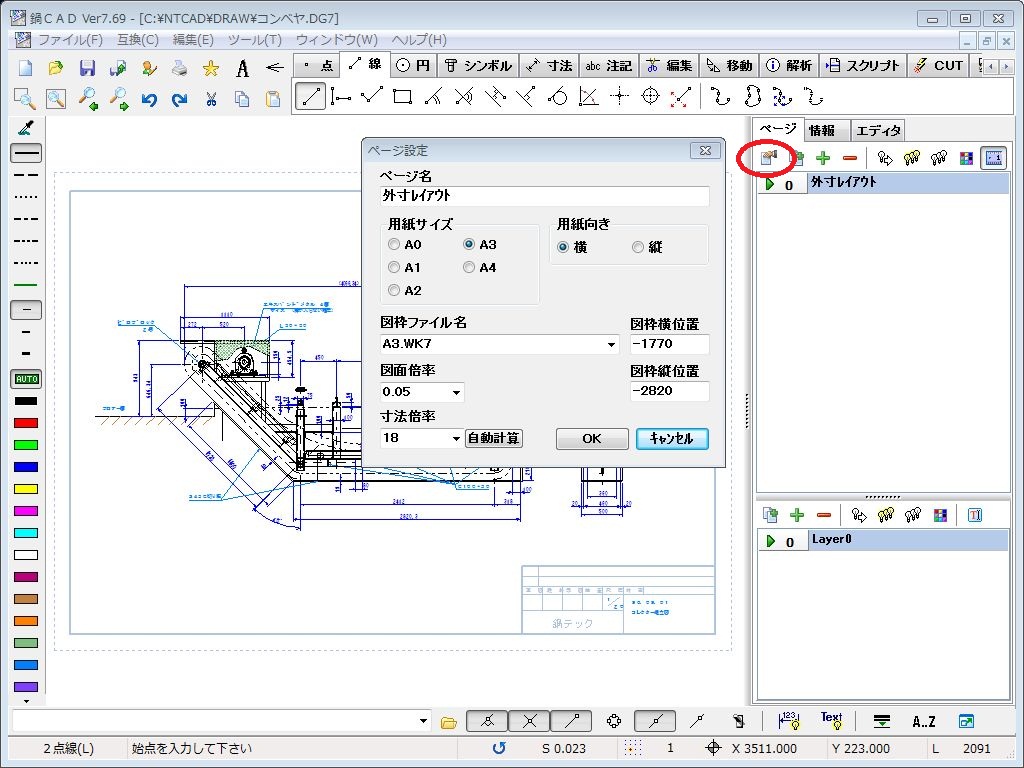Cut with the scissors icon
1024x768 pixels.
(x=211, y=99)
